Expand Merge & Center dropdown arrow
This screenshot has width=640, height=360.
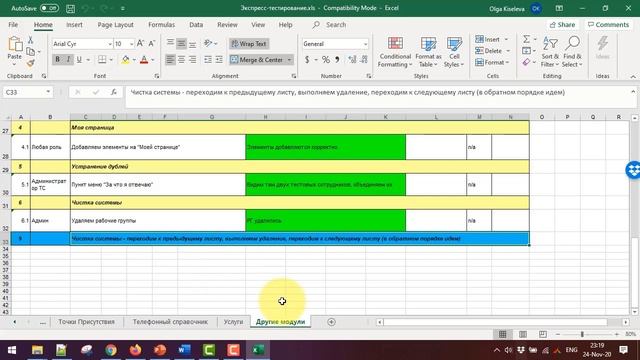tap(289, 60)
